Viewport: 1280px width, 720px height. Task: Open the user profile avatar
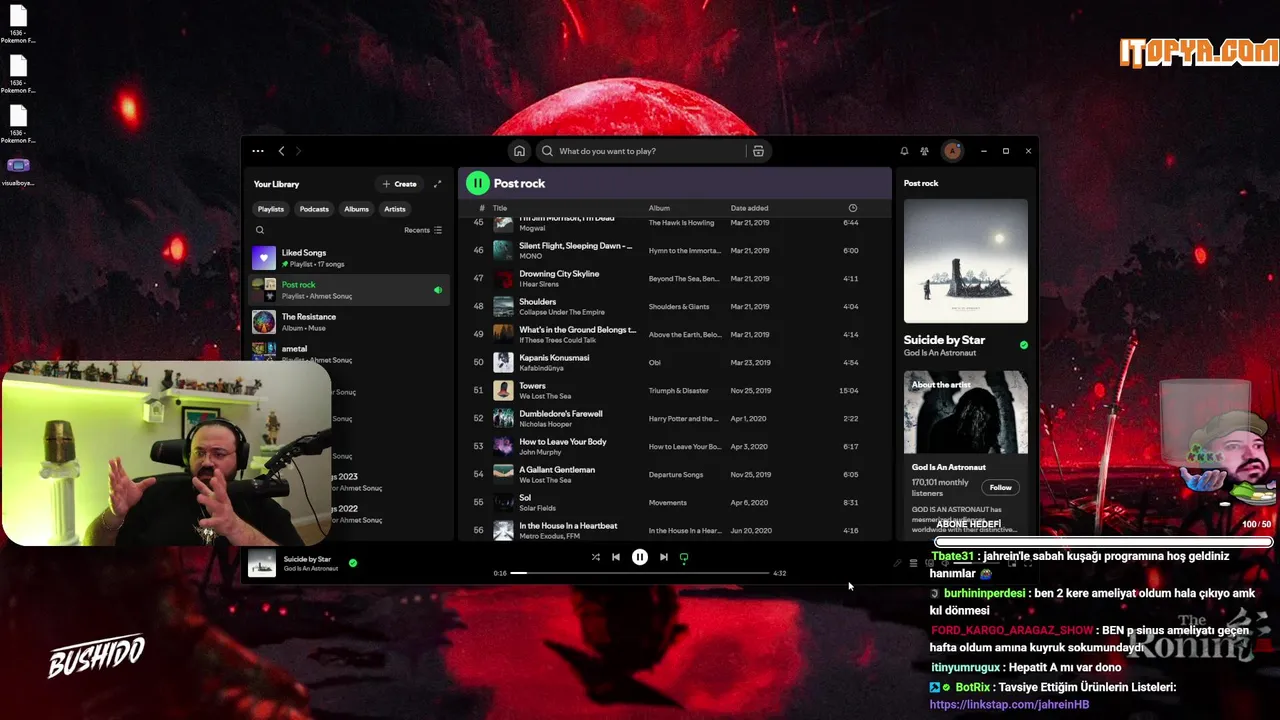(952, 151)
